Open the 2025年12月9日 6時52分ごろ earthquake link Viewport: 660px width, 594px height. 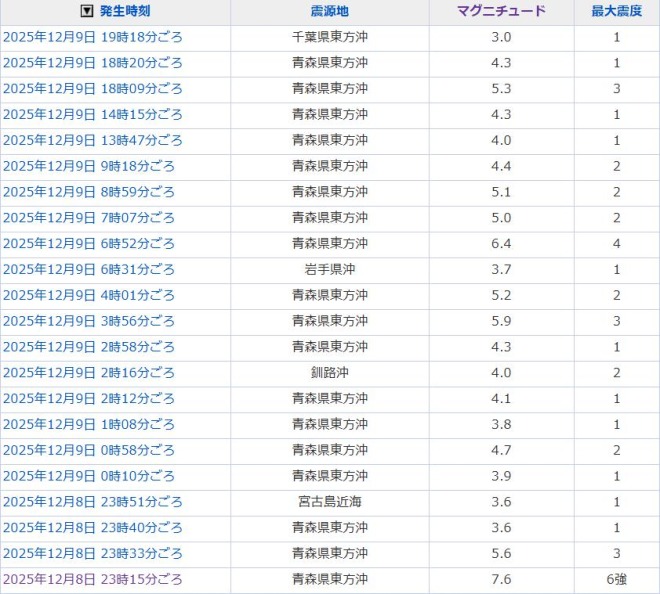[89, 244]
